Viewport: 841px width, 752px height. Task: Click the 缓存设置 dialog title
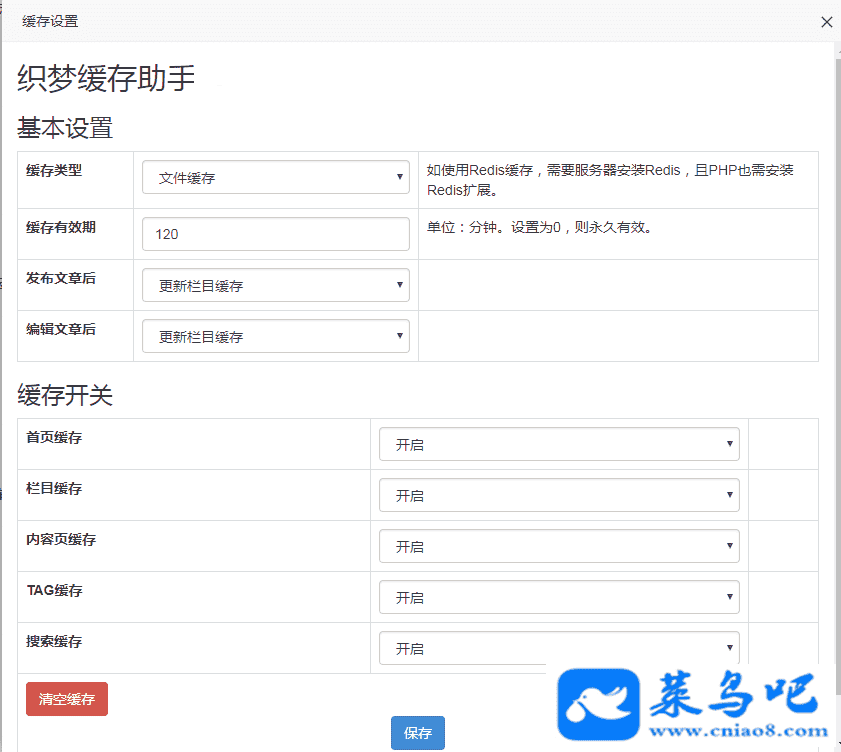point(50,21)
